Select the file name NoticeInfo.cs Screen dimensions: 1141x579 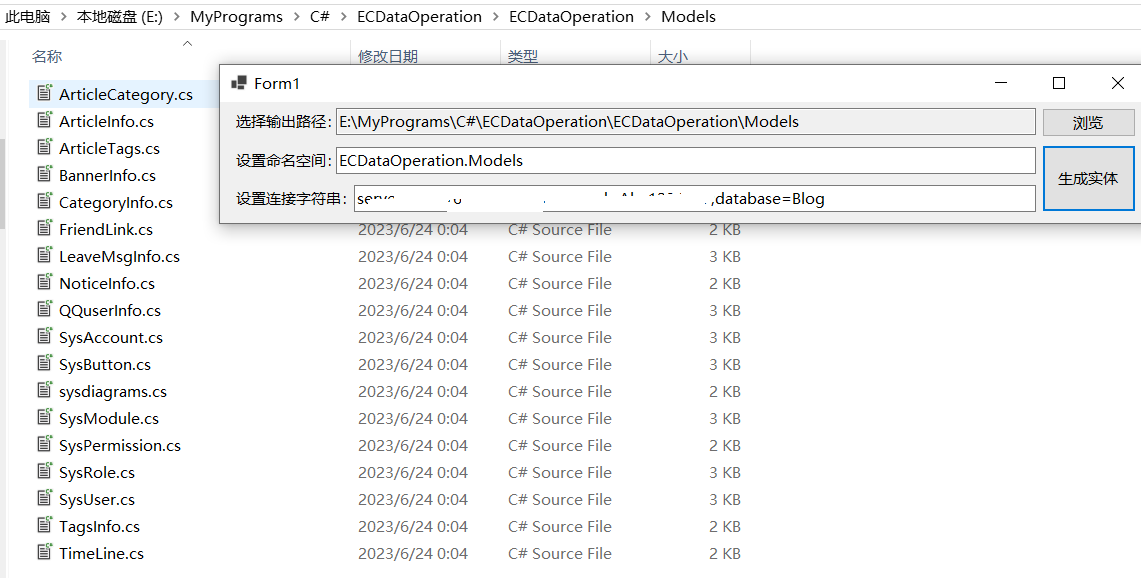point(107,283)
